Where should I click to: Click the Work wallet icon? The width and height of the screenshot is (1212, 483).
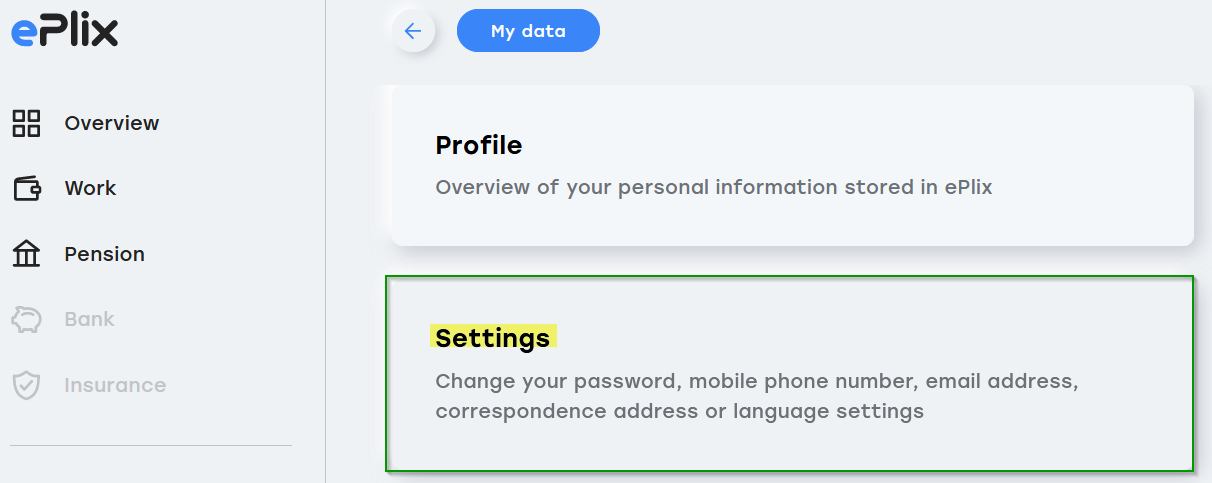pos(26,188)
